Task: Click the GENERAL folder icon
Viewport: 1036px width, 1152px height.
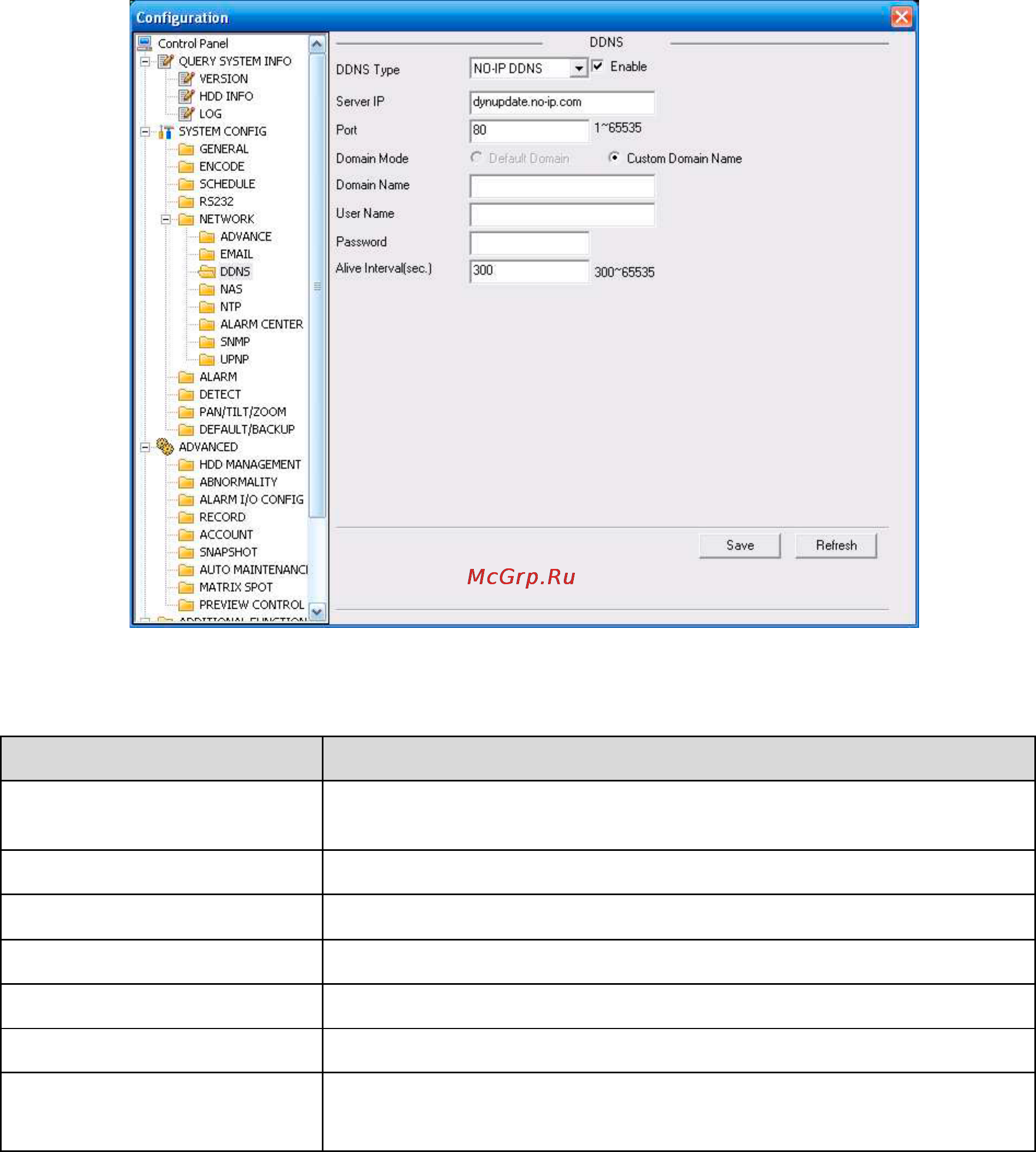Action: click(x=186, y=149)
